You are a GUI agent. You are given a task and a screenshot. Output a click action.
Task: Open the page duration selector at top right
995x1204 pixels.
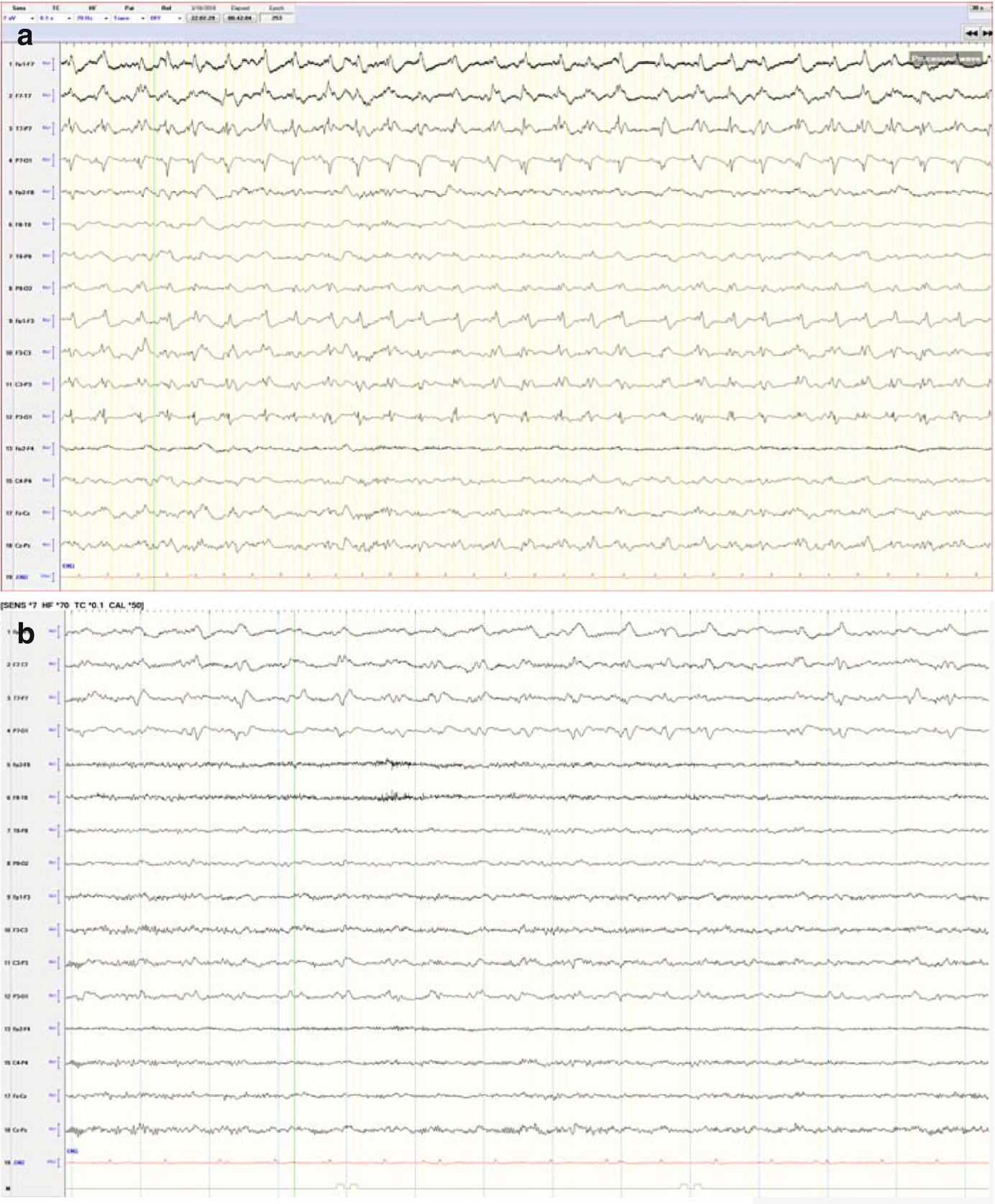978,8
